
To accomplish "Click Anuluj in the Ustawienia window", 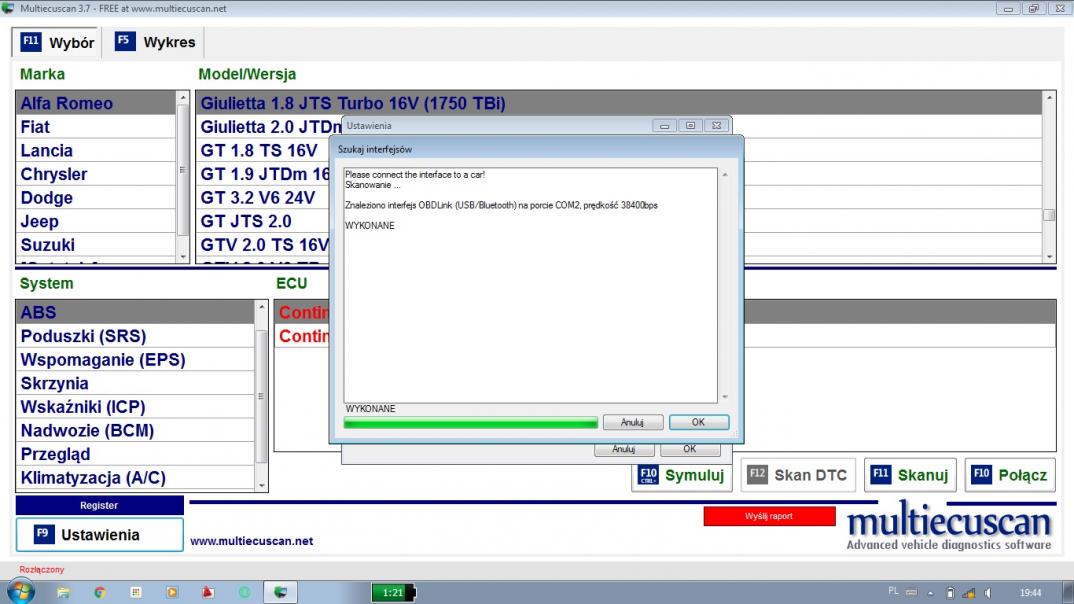I will point(624,449).
